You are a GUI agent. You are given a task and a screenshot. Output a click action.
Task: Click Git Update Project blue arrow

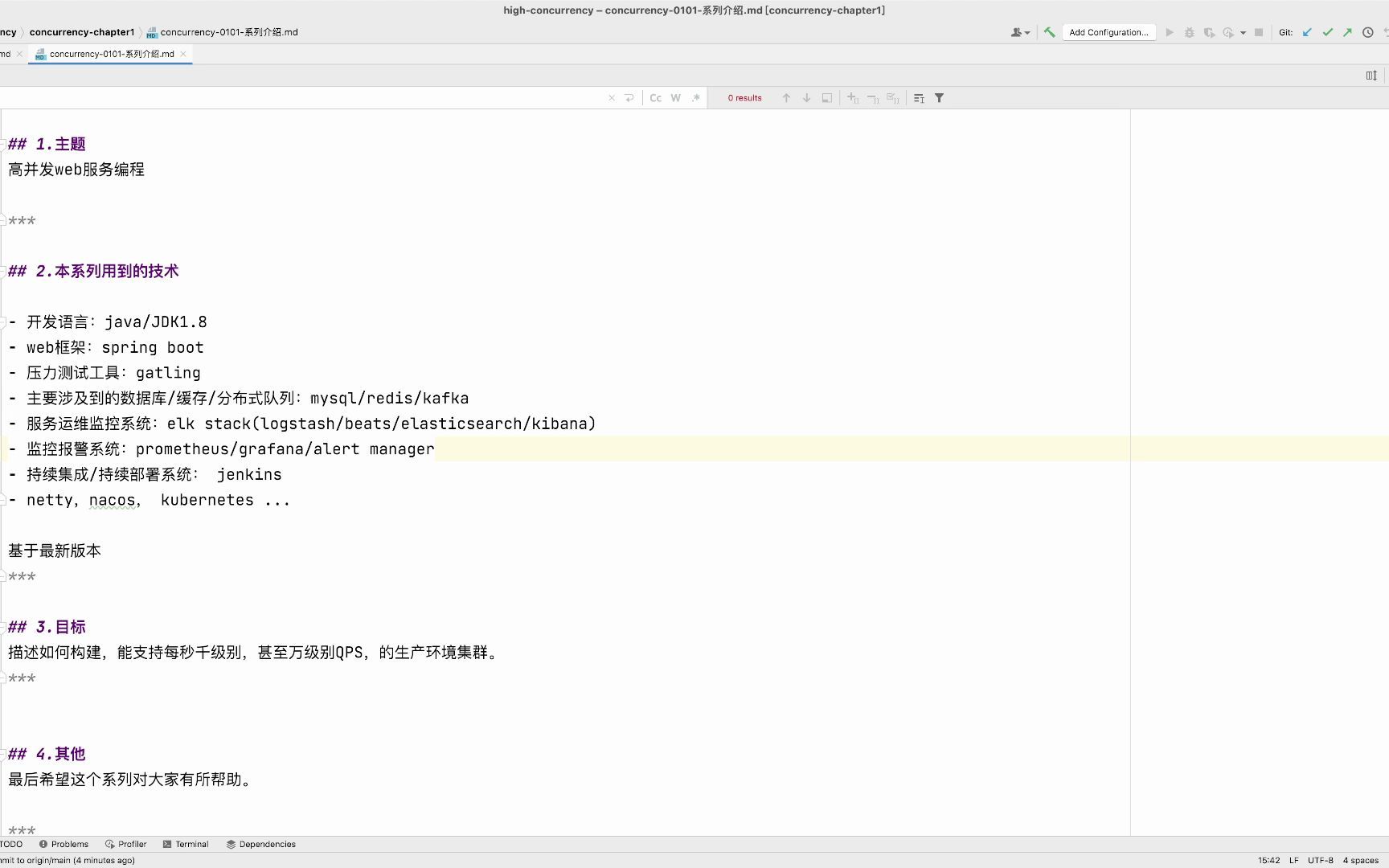coord(1307,32)
